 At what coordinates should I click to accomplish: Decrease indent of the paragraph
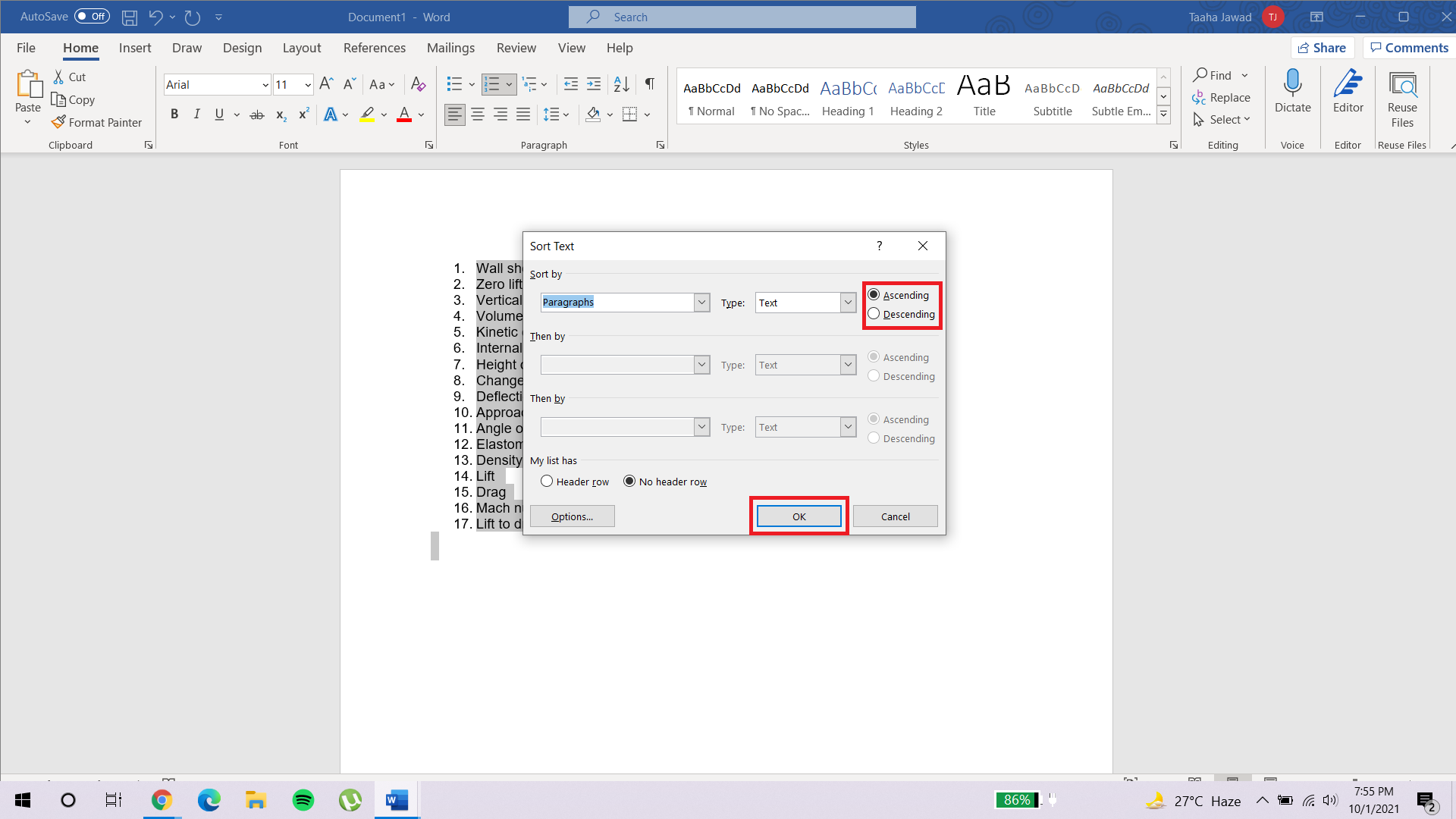click(x=571, y=84)
